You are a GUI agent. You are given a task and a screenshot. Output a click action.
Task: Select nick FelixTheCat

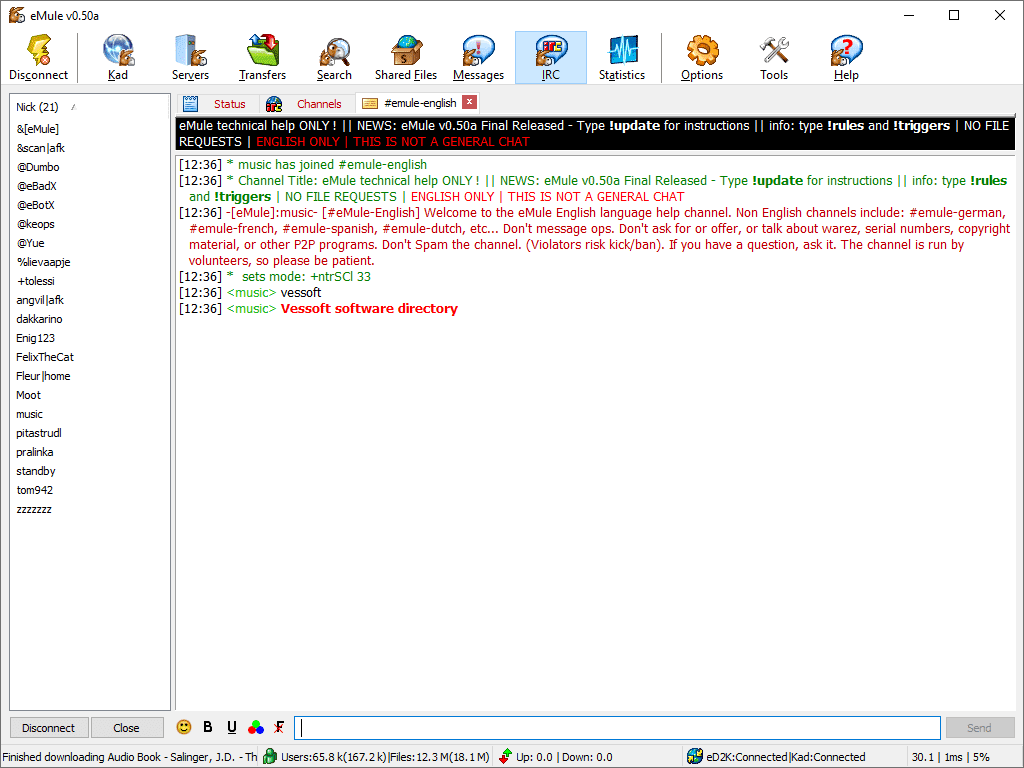pyautogui.click(x=45, y=357)
